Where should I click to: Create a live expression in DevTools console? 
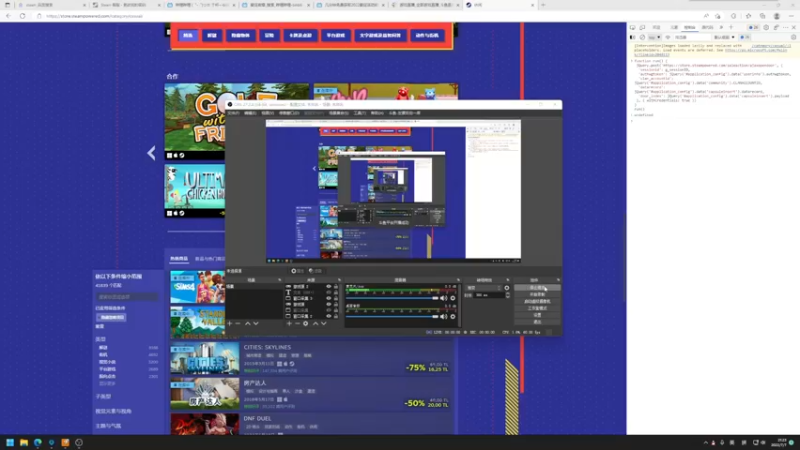point(668,37)
